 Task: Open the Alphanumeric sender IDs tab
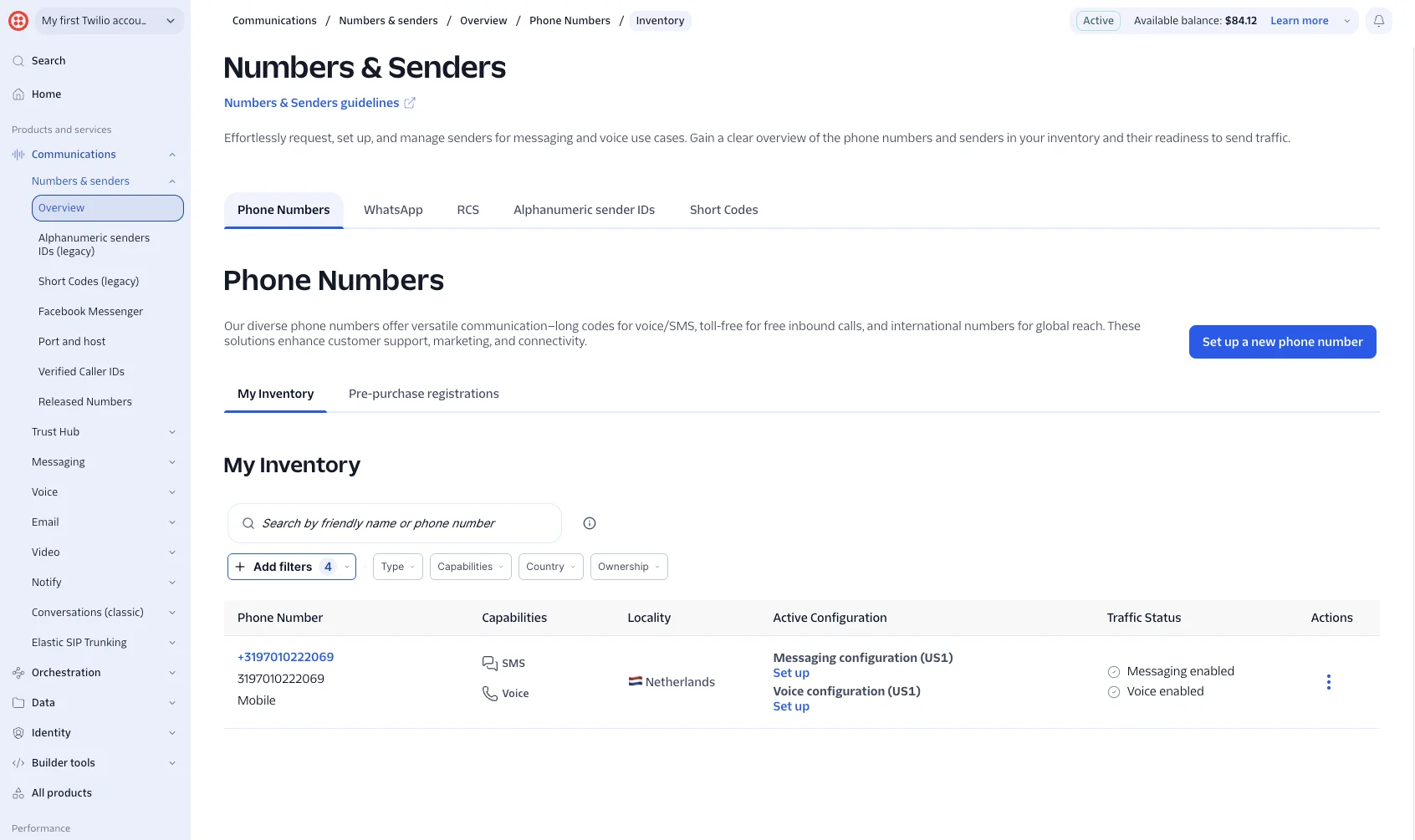(584, 210)
